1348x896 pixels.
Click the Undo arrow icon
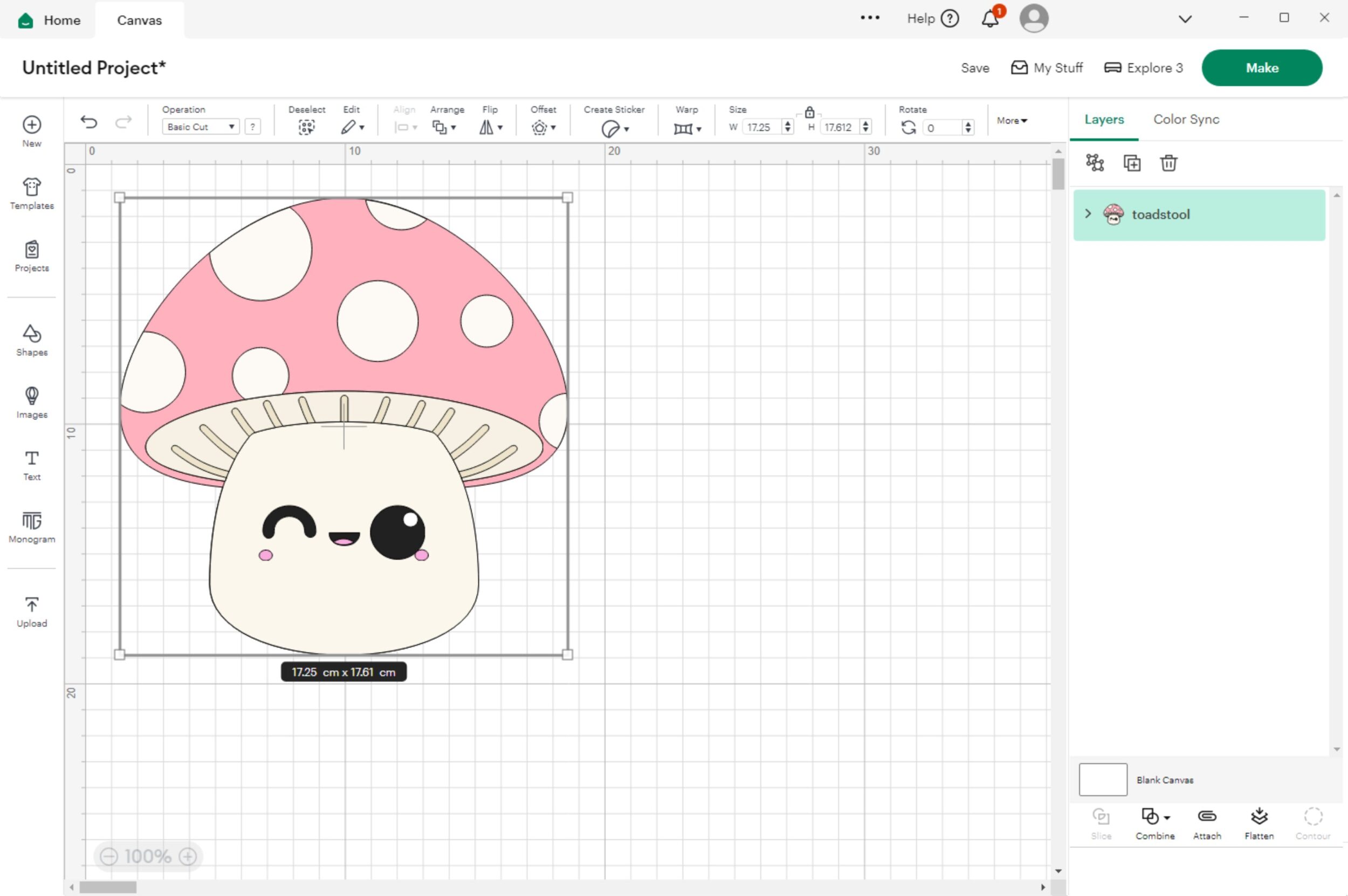[88, 122]
